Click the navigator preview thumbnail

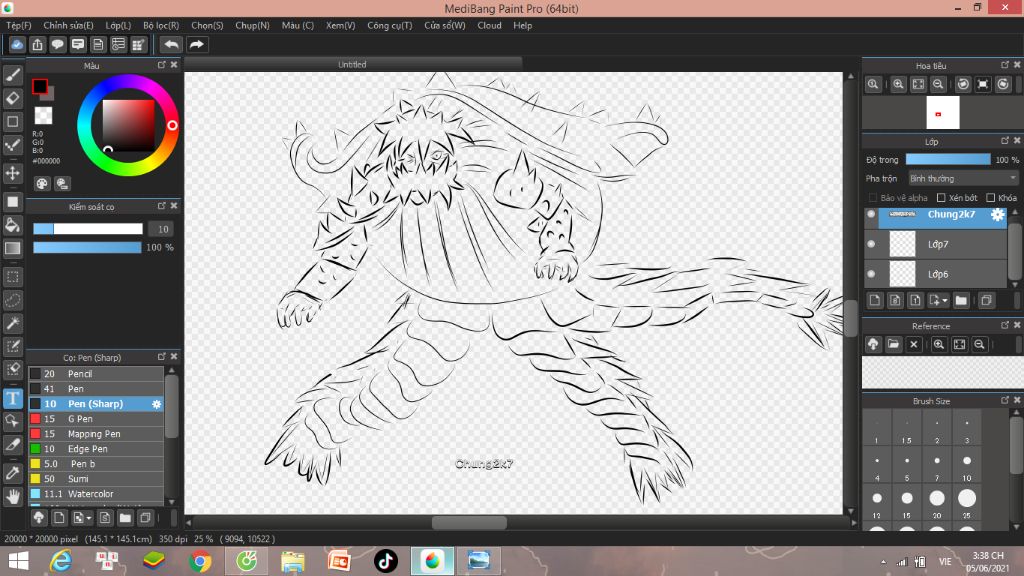pyautogui.click(x=942, y=112)
